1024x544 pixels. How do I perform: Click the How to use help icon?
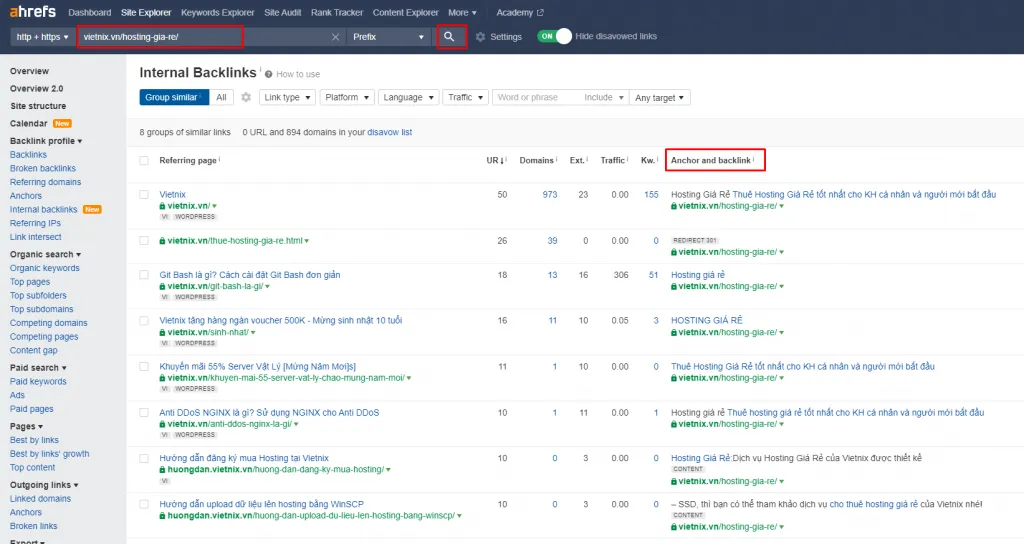coord(268,74)
